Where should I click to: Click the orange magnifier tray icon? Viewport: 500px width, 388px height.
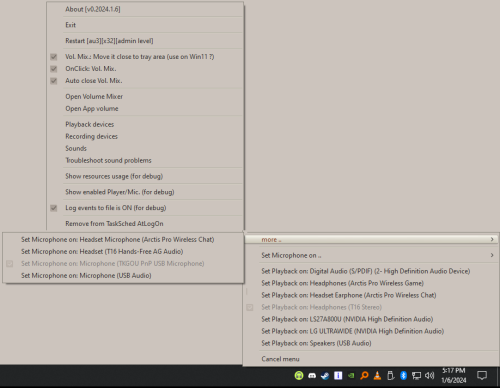point(364,376)
